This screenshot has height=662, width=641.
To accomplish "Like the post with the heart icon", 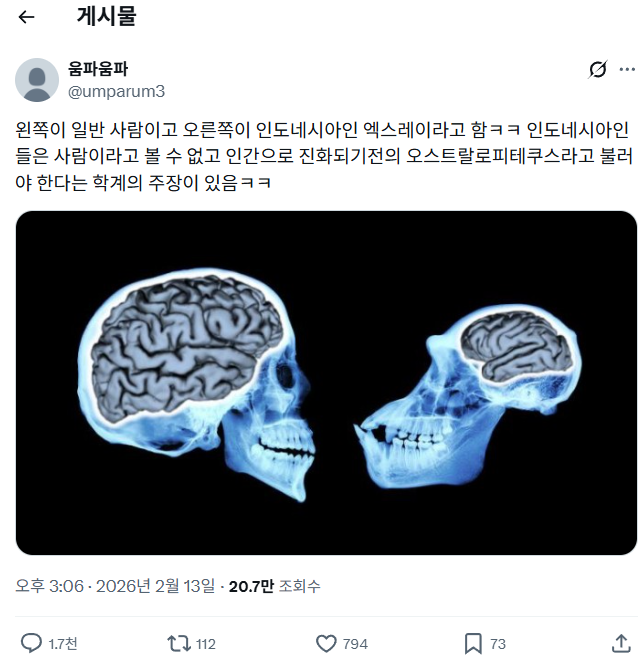I will click(x=326, y=644).
